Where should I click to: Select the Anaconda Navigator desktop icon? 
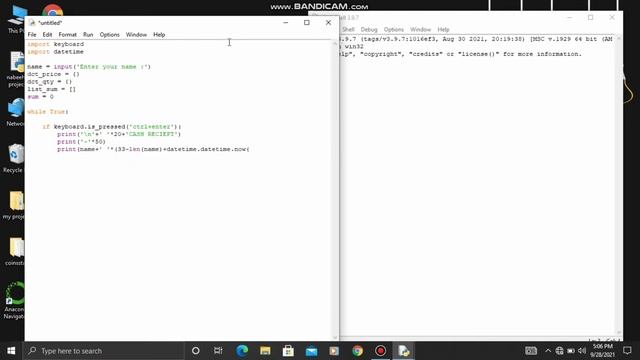point(15,300)
